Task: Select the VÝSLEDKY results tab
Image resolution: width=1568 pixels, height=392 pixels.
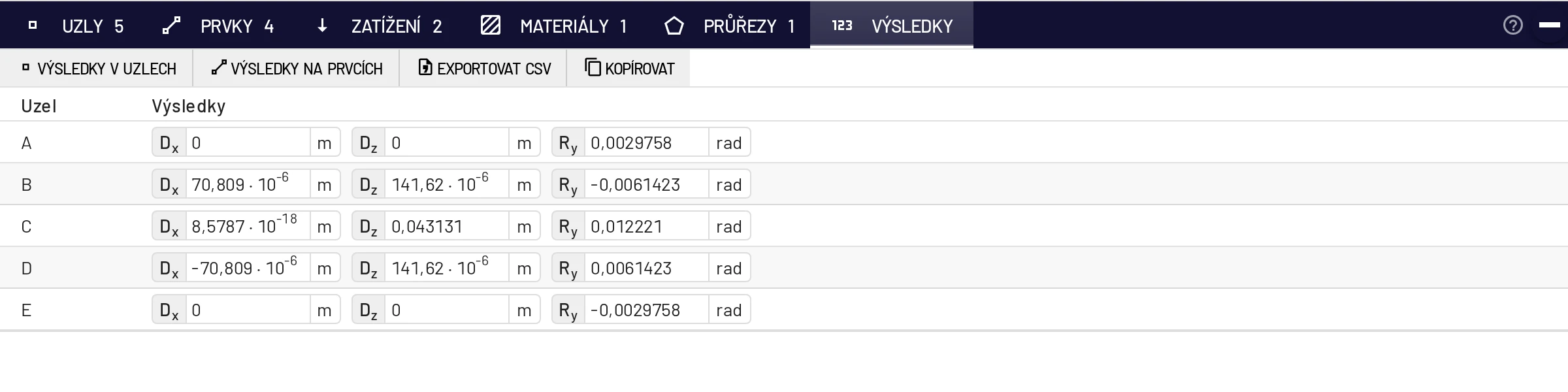Action: tap(892, 25)
